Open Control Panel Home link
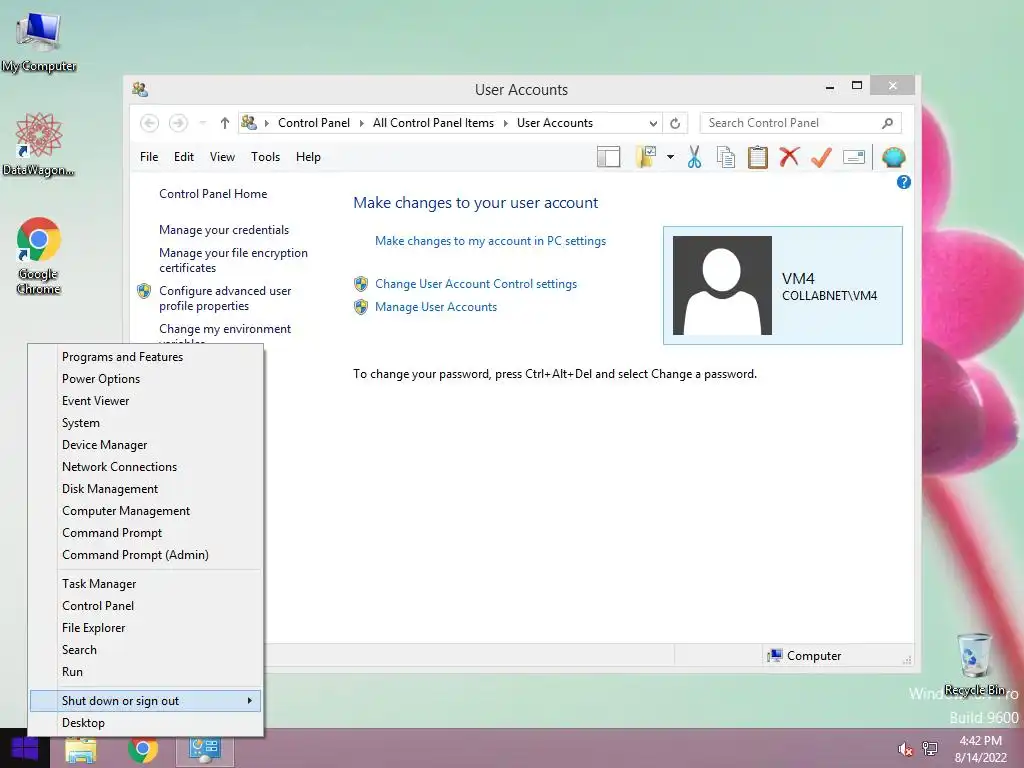Screen dimensions: 1024x768 [x=213, y=194]
